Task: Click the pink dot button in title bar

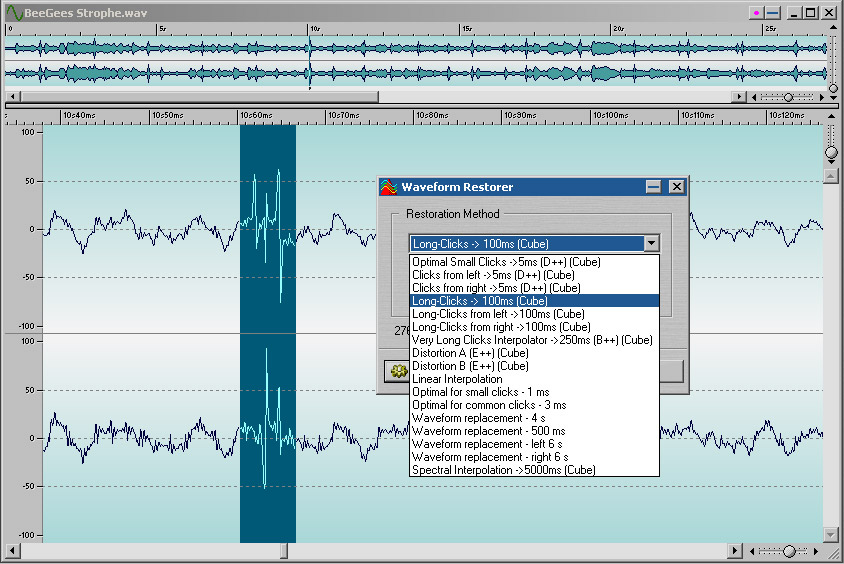Action: (757, 13)
